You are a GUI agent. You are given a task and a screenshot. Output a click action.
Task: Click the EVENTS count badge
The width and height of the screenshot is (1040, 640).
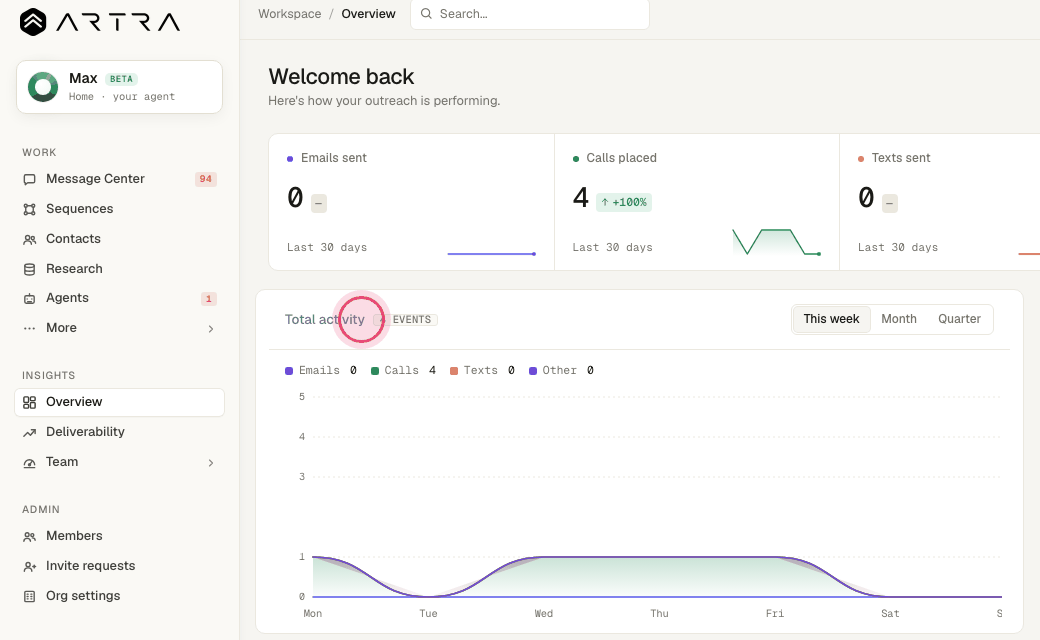(x=405, y=320)
